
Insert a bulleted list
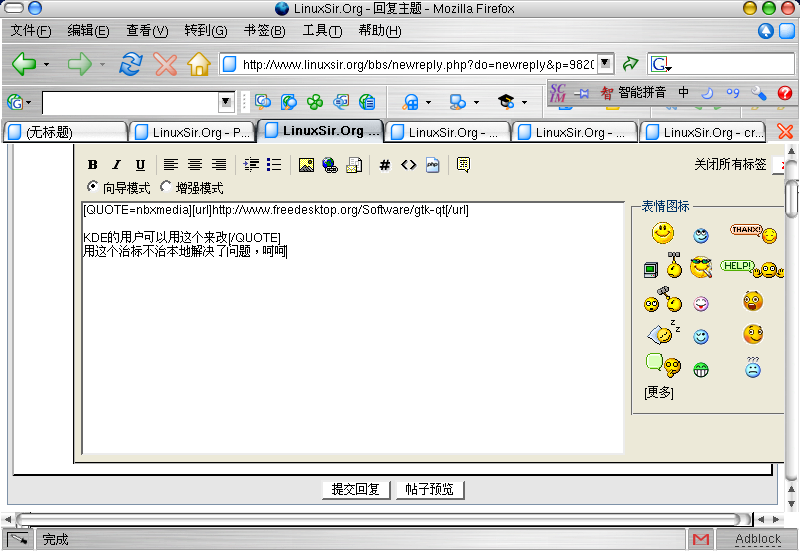tap(274, 165)
